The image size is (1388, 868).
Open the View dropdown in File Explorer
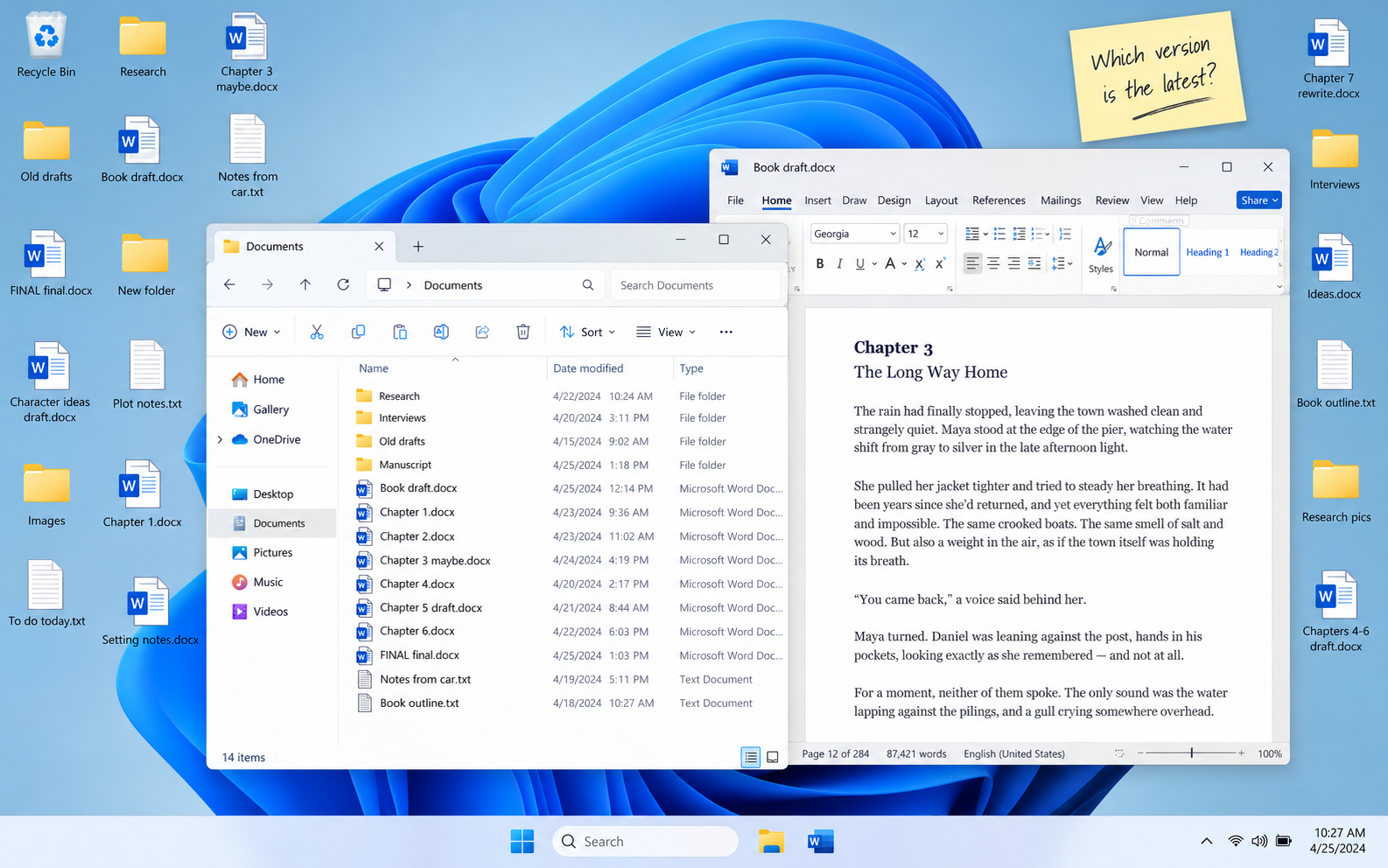665,332
